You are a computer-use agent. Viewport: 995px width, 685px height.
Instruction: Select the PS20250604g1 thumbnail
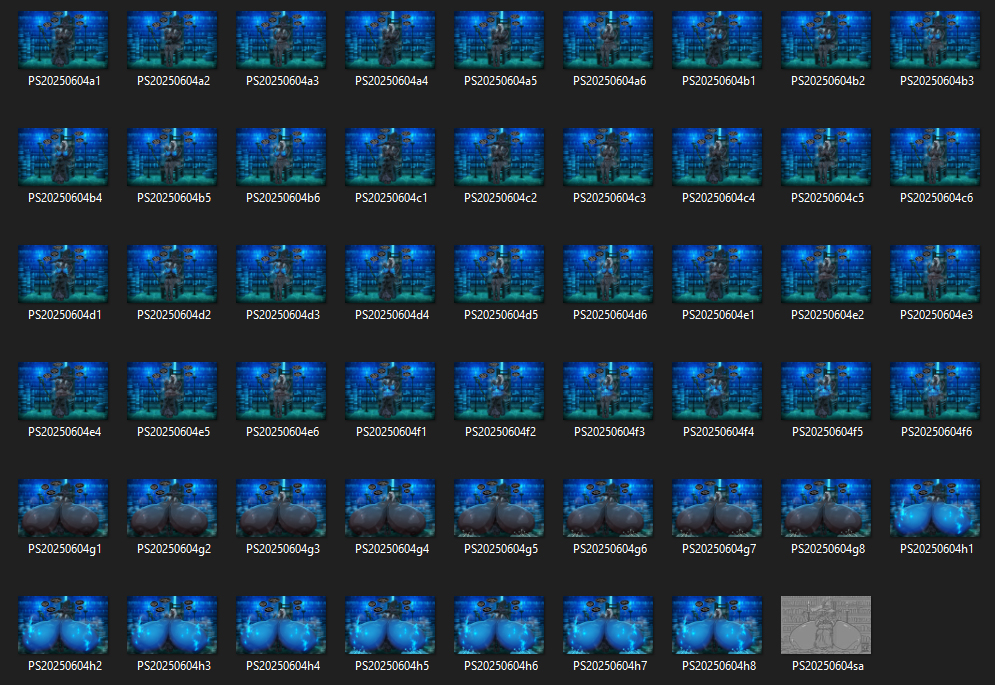point(63,508)
